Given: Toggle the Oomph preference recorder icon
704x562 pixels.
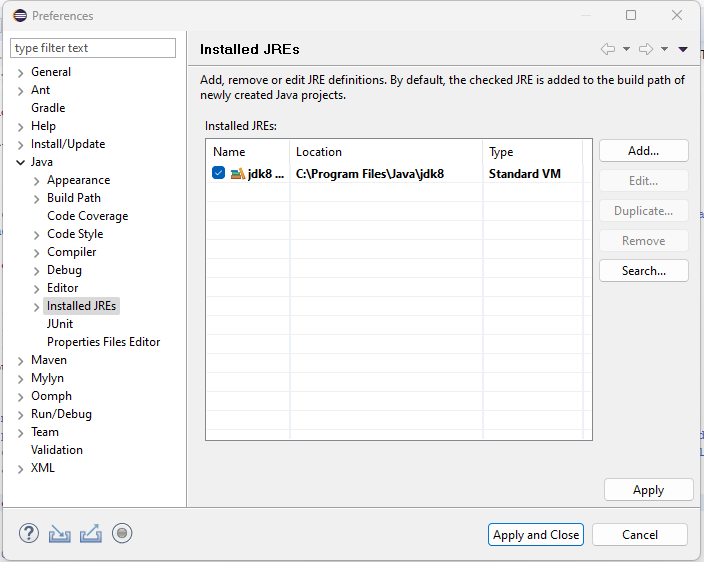Looking at the screenshot, I should point(122,533).
